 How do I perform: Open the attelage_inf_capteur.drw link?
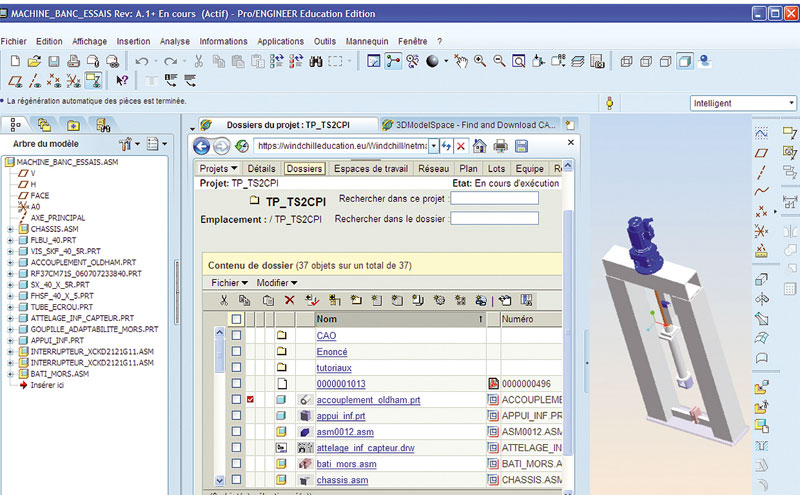click(365, 448)
